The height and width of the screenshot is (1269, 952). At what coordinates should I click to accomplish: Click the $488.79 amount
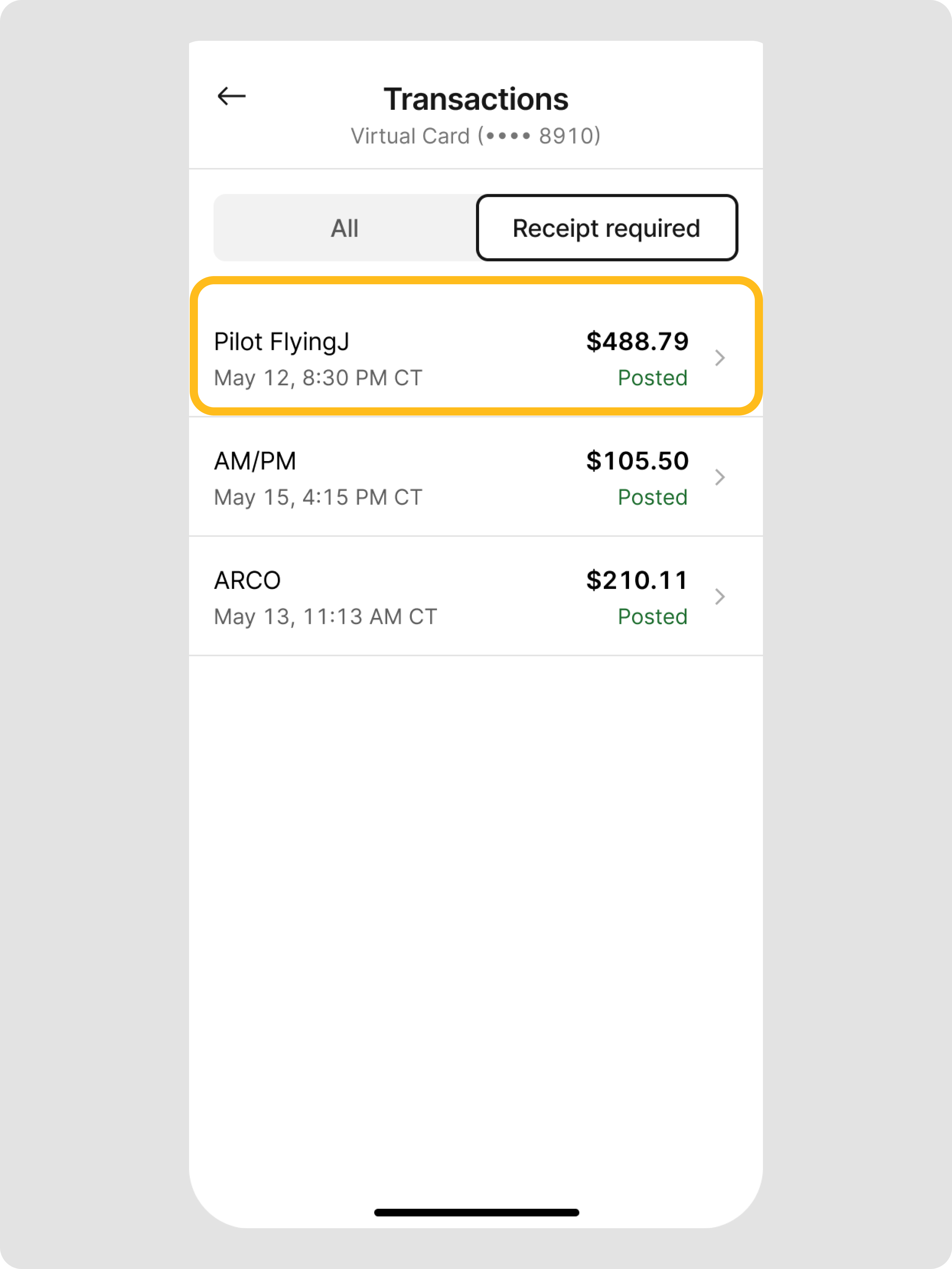[637, 342]
